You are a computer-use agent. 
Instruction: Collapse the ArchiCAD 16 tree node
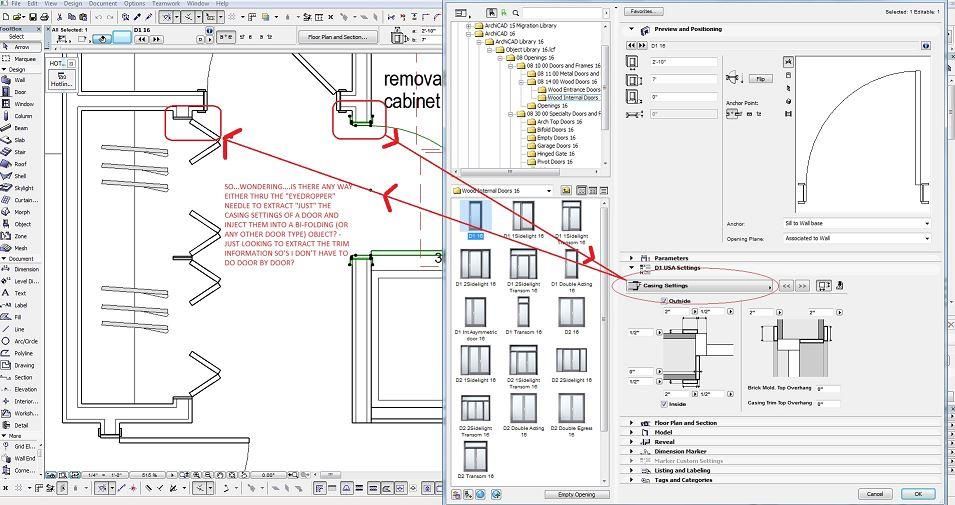pos(469,34)
